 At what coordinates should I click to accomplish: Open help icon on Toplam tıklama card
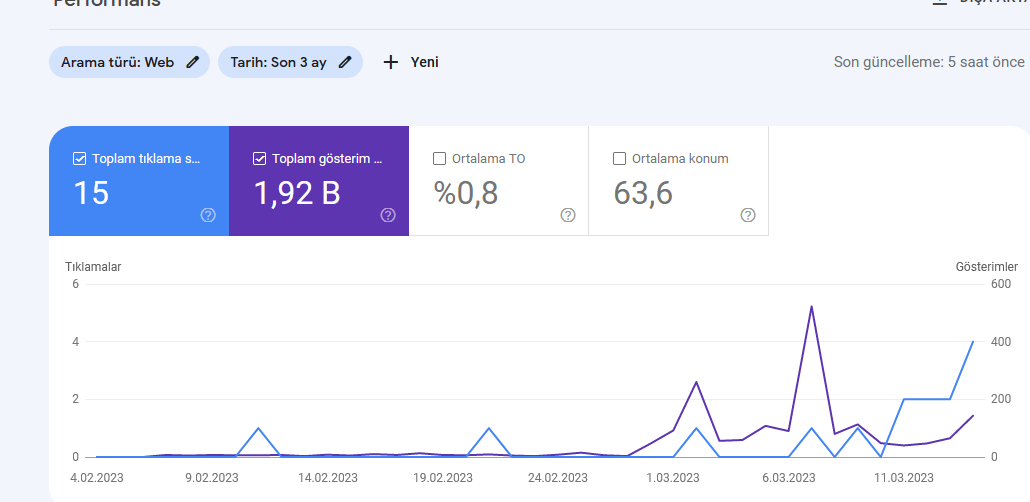tap(208, 215)
